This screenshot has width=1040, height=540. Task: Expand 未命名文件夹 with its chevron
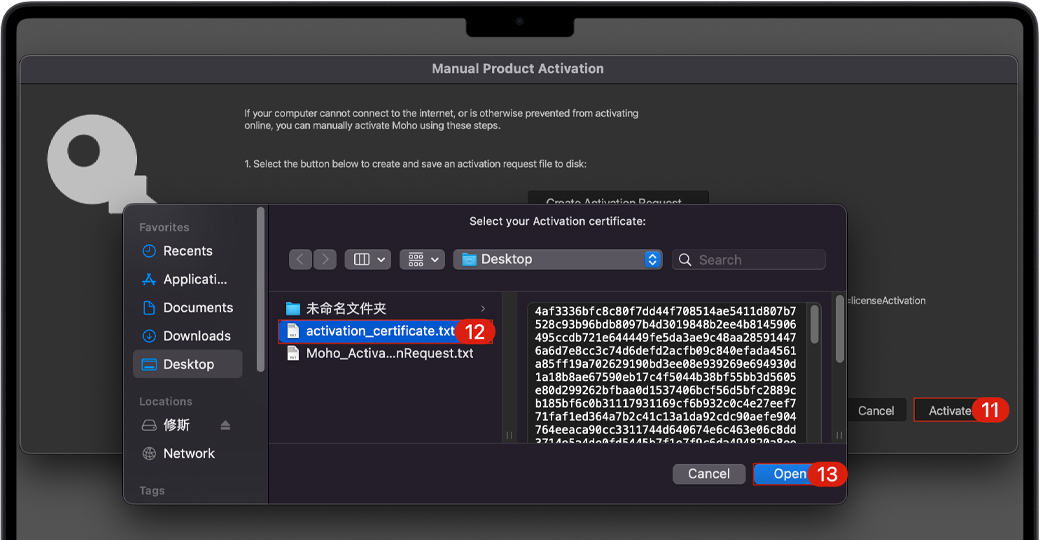coord(483,308)
